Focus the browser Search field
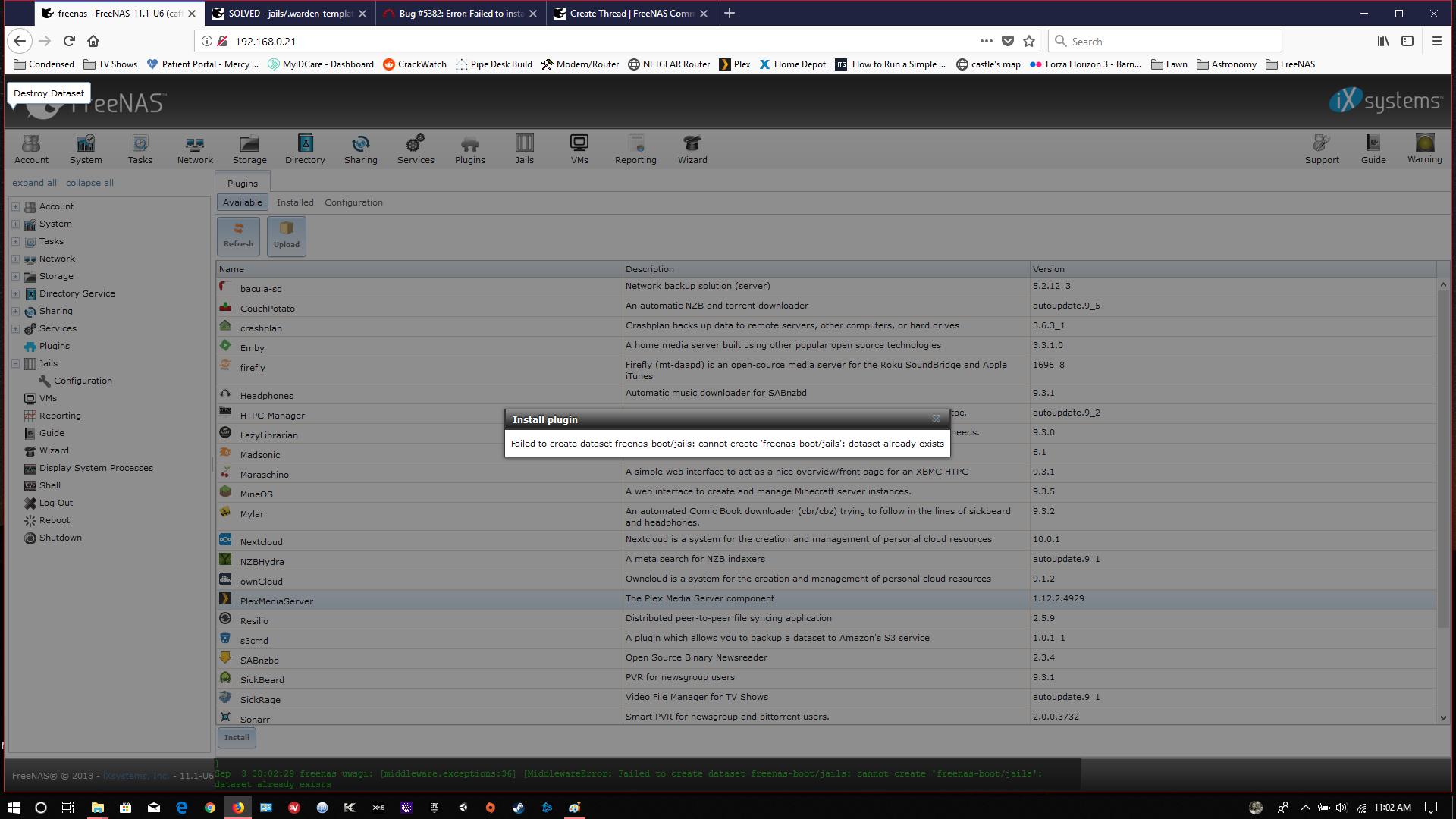The width and height of the screenshot is (1456, 819). (x=1165, y=41)
